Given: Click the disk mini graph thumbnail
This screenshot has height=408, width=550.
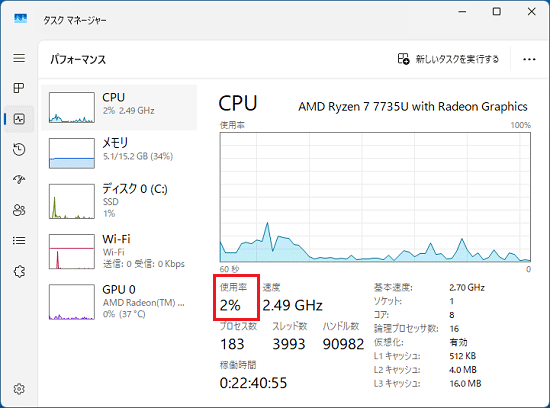Looking at the screenshot, I should click(x=72, y=201).
